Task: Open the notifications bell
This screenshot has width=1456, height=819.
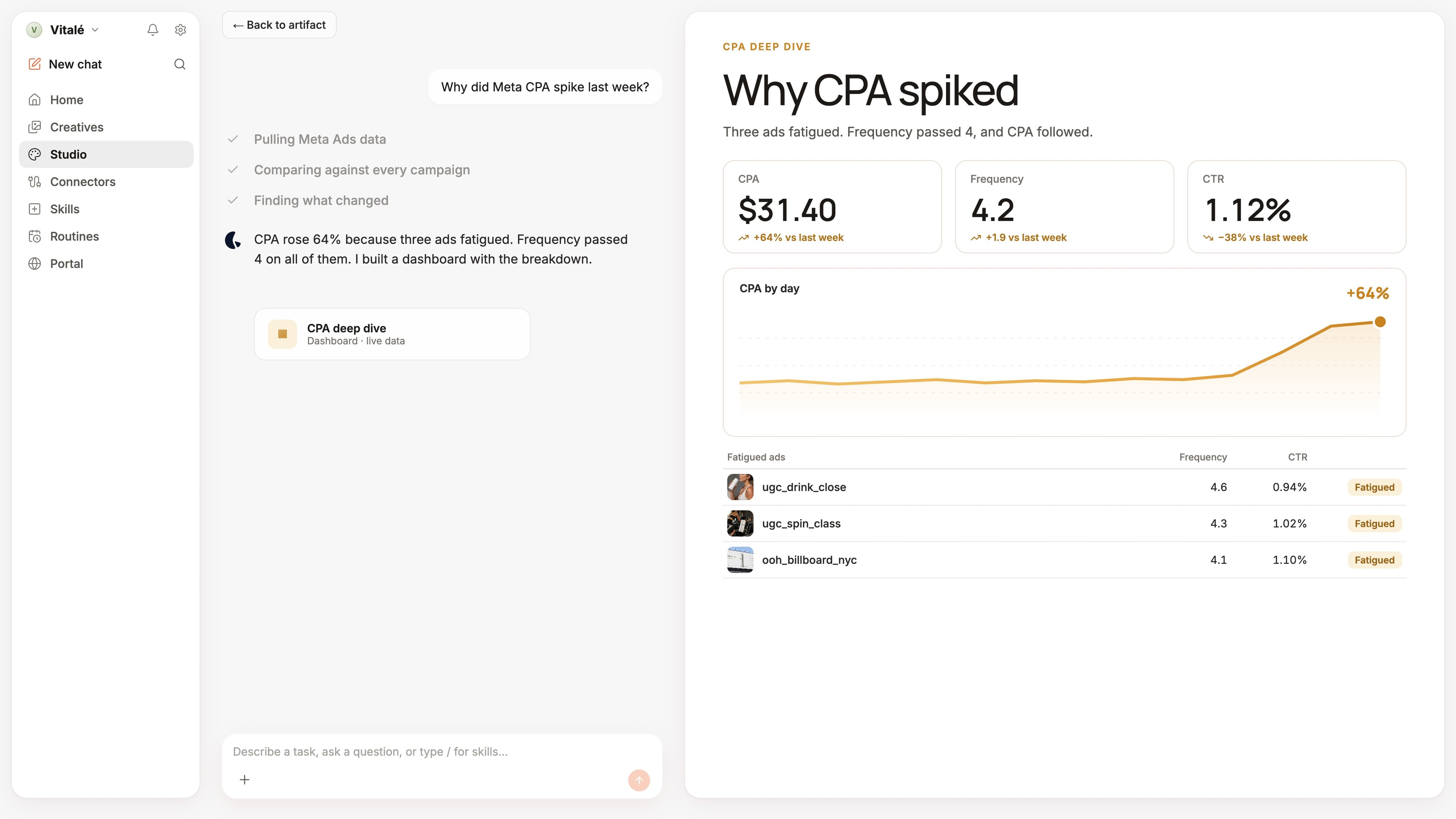Action: (152, 30)
